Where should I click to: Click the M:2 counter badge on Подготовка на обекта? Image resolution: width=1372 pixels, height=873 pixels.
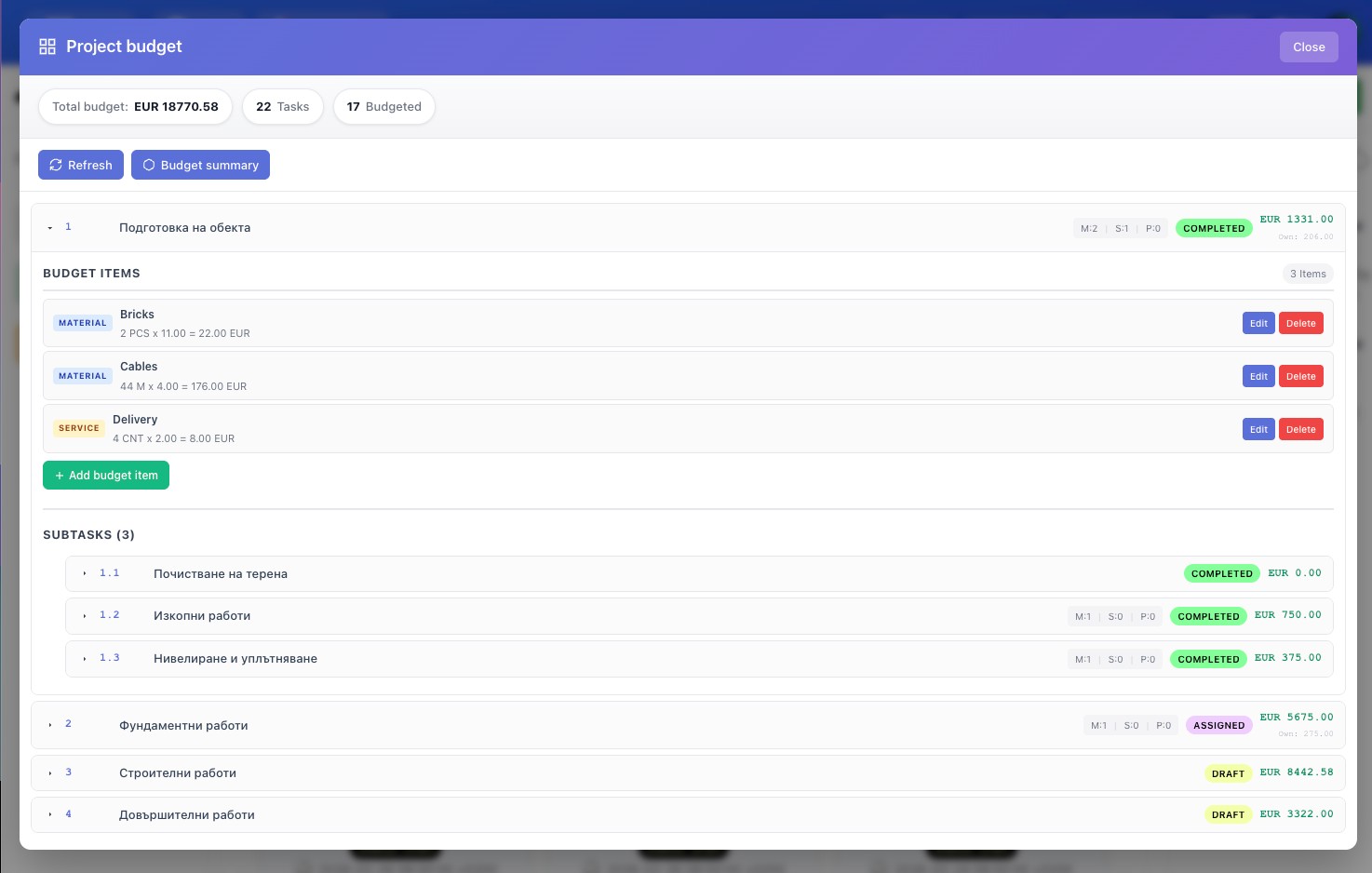pyautogui.click(x=1089, y=228)
